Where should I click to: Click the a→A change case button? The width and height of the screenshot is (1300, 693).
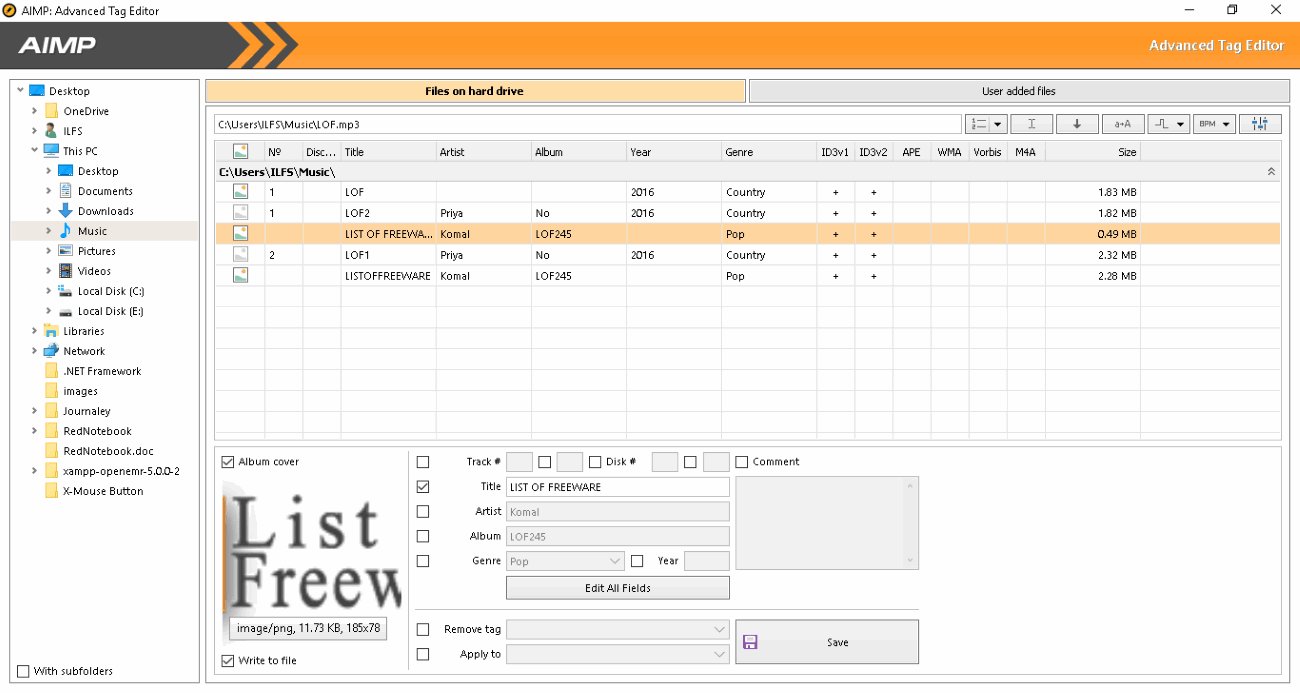[x=1123, y=124]
